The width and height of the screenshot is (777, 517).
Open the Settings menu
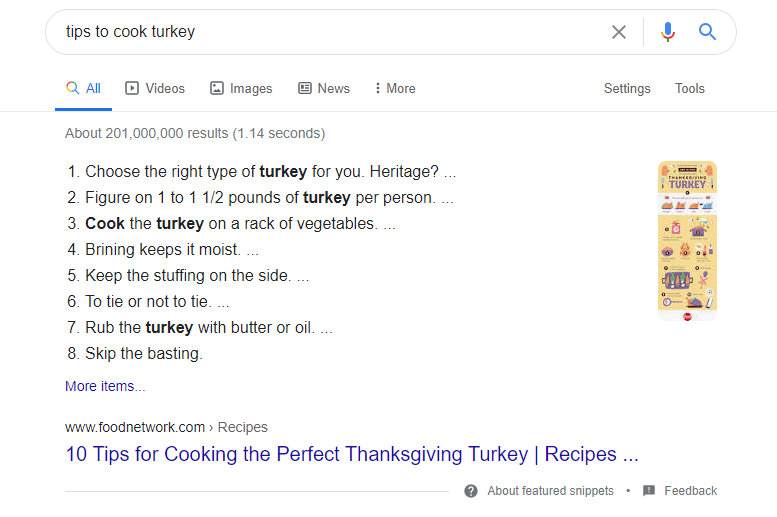627,88
